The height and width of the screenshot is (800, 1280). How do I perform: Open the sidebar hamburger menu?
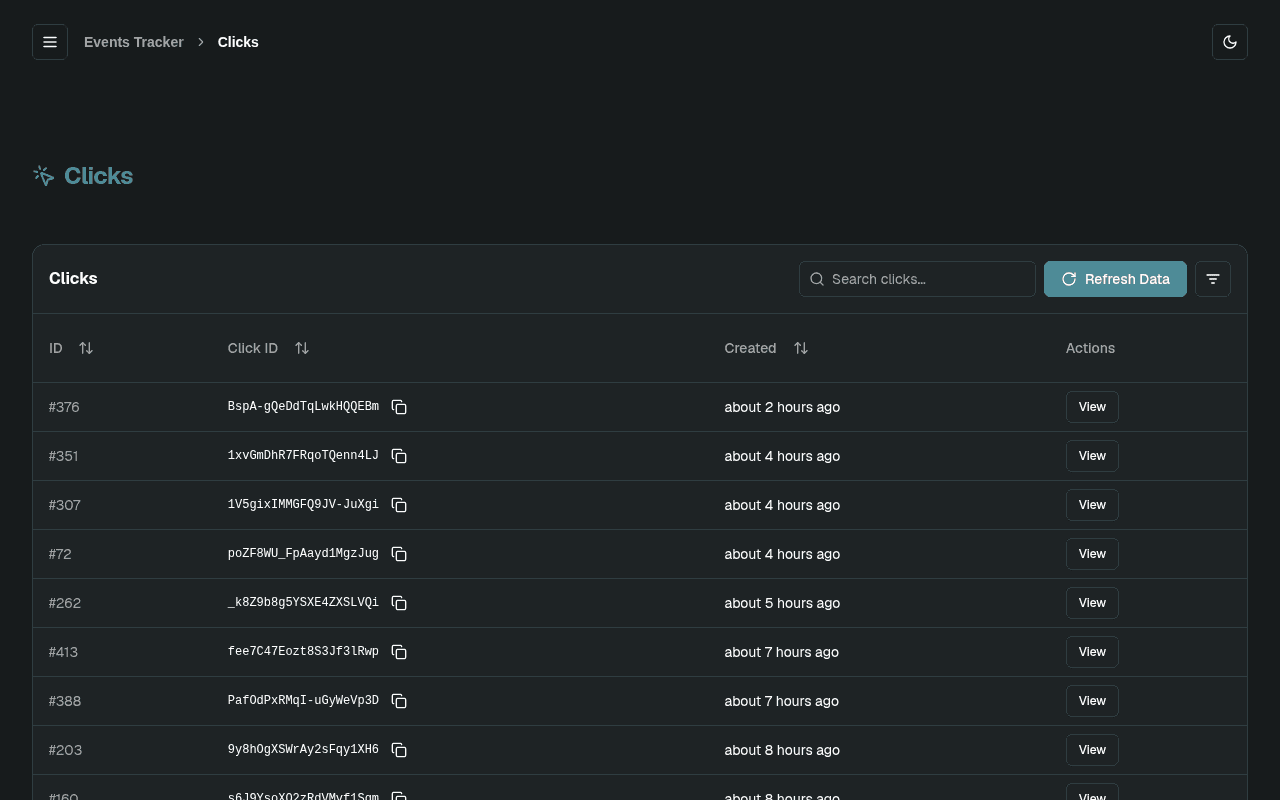coord(50,42)
